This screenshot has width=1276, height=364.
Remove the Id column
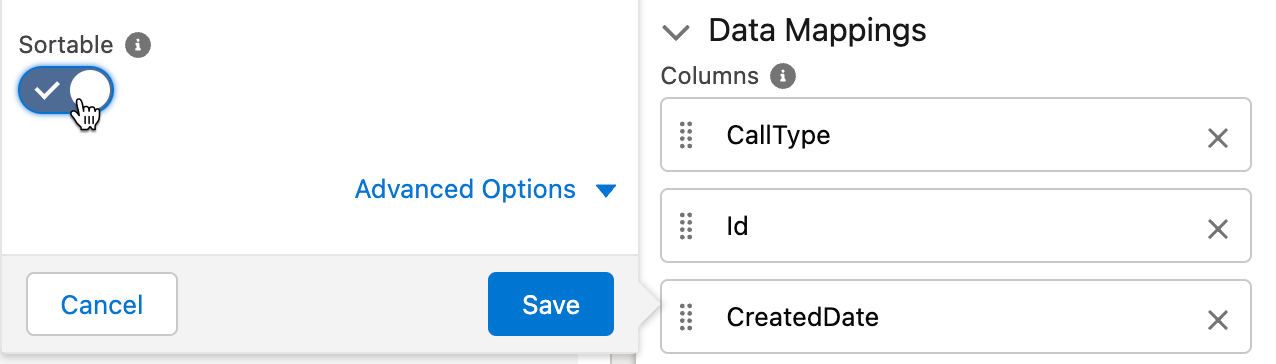tap(1217, 229)
